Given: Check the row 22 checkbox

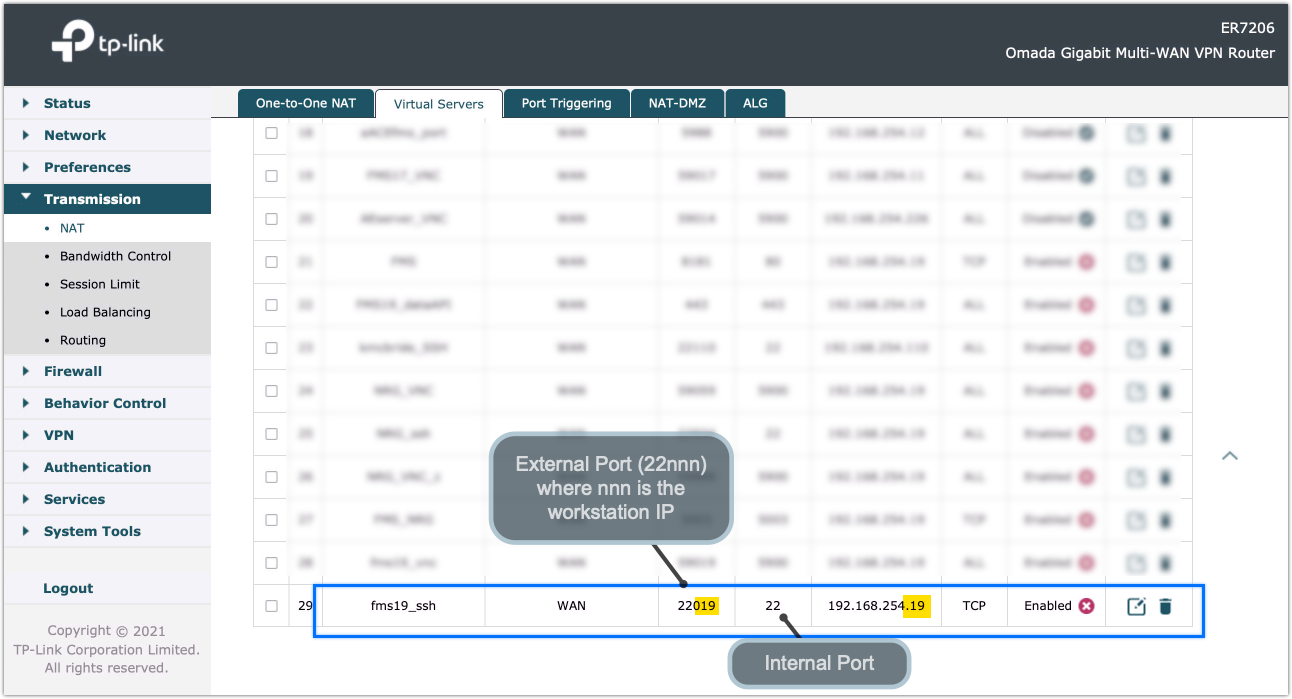Looking at the screenshot, I should pyautogui.click(x=271, y=305).
